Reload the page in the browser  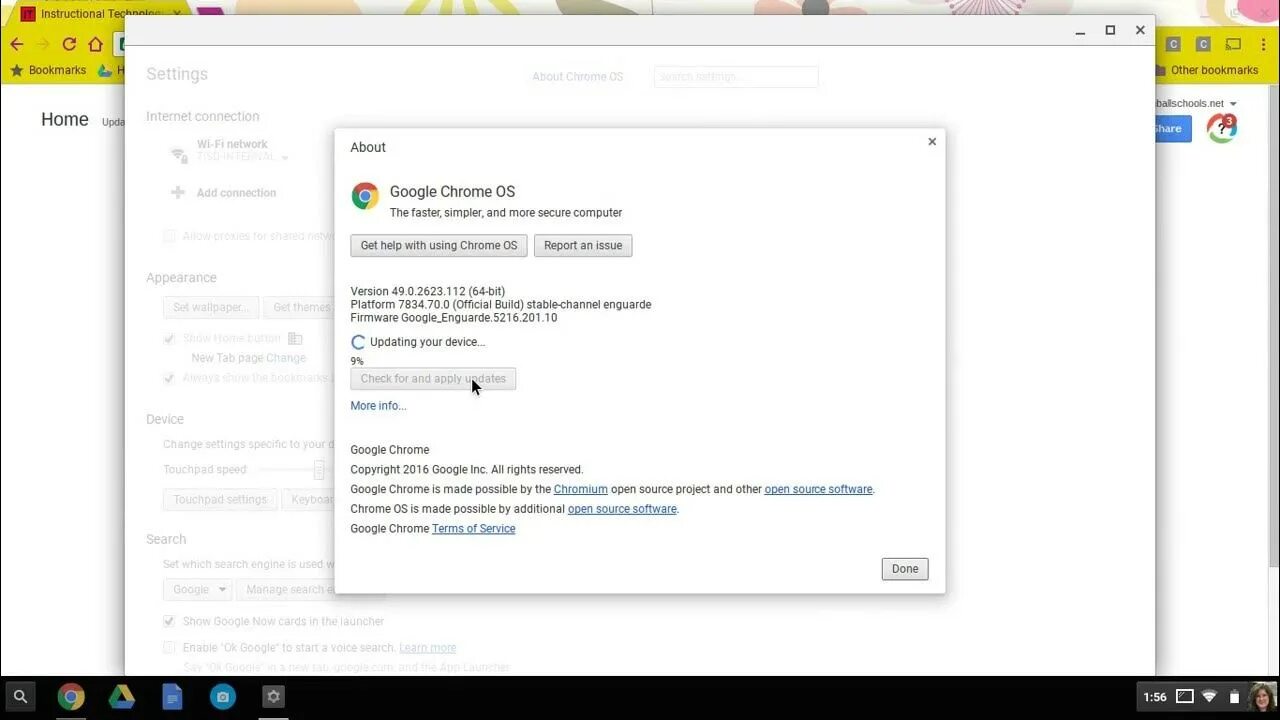(x=69, y=44)
